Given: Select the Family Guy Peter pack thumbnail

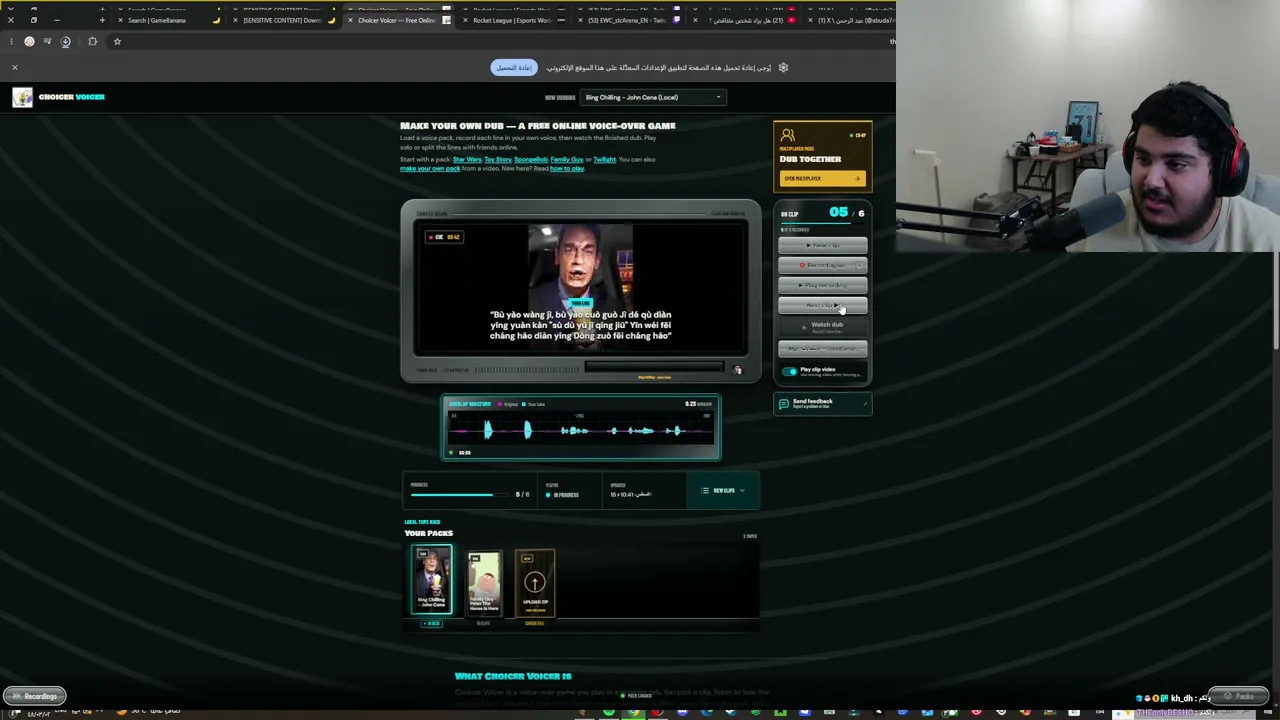Looking at the screenshot, I should pos(484,582).
